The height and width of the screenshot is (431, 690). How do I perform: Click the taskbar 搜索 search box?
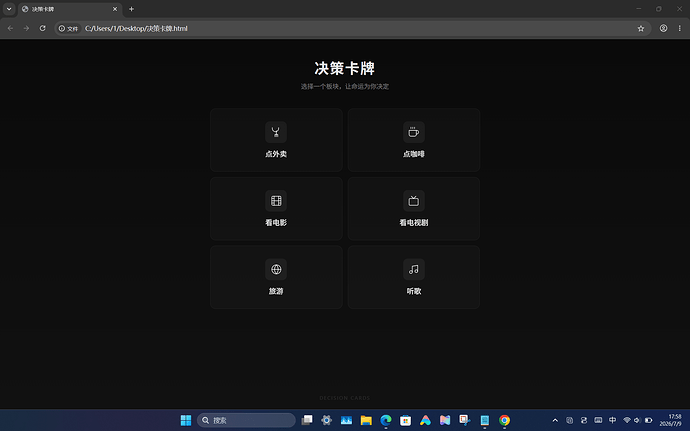tap(246, 420)
